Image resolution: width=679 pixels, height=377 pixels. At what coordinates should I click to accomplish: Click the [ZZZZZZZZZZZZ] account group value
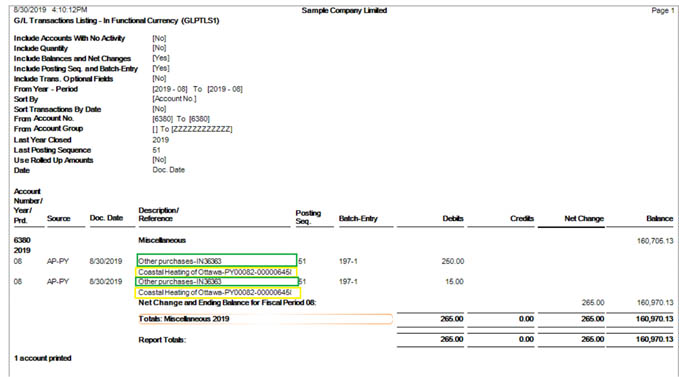(x=202, y=129)
